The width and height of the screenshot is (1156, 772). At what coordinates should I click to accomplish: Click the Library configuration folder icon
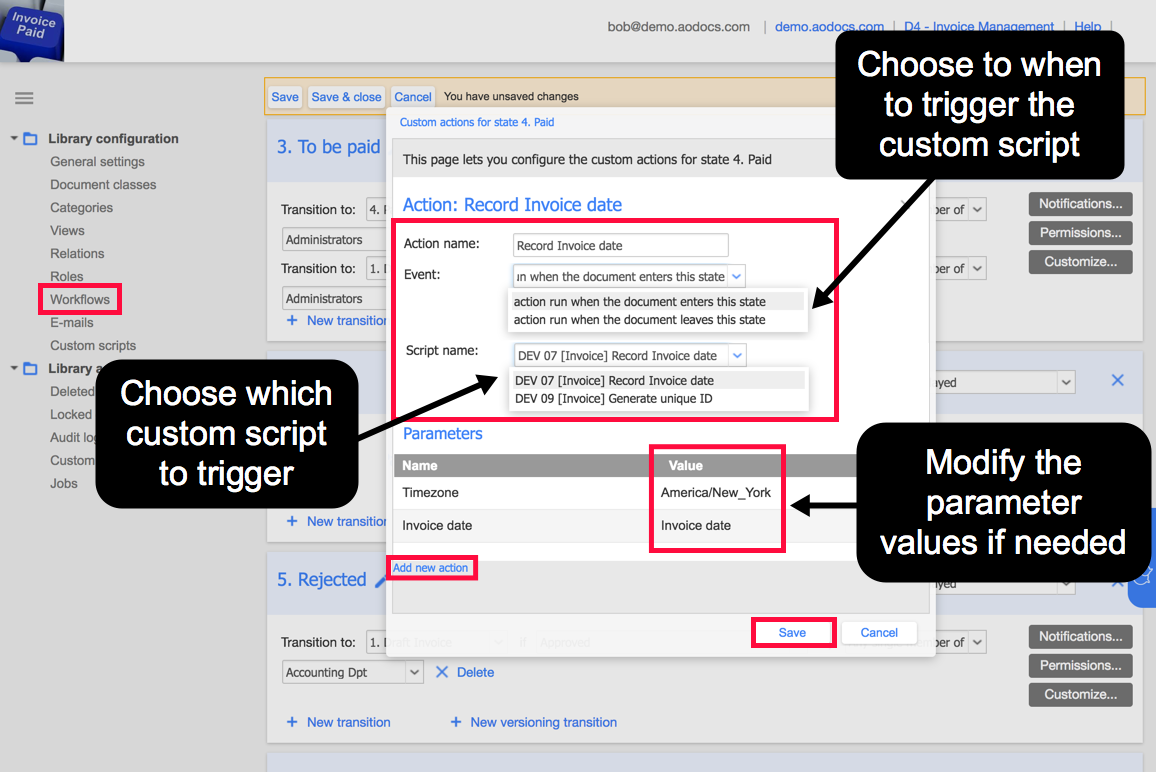click(30, 139)
